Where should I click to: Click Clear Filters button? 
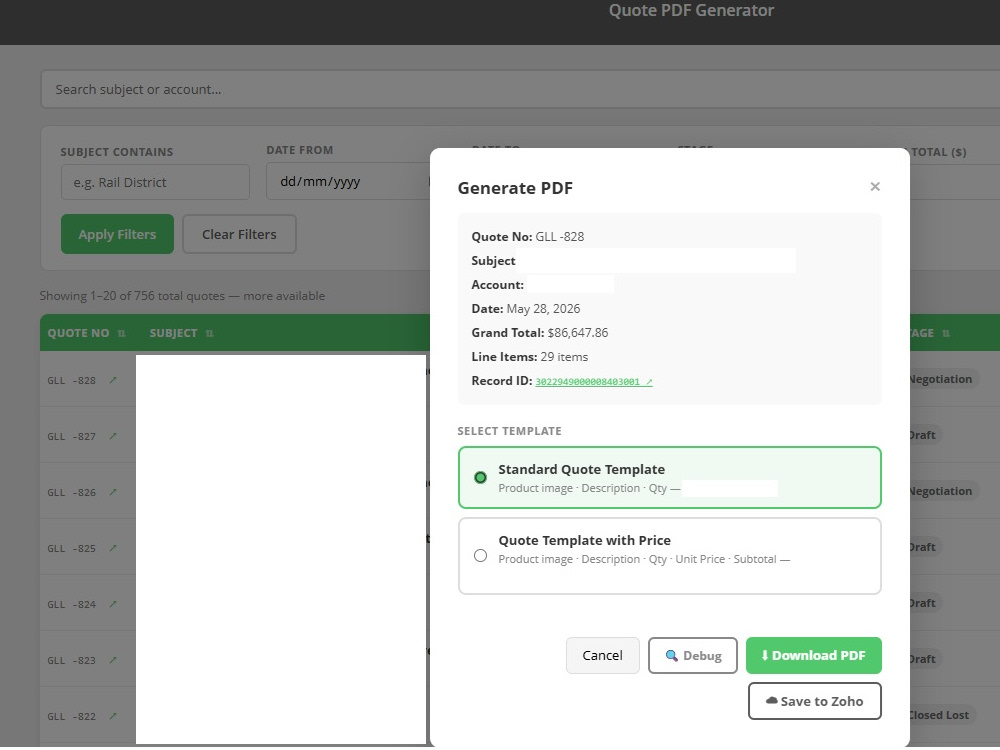(x=239, y=234)
